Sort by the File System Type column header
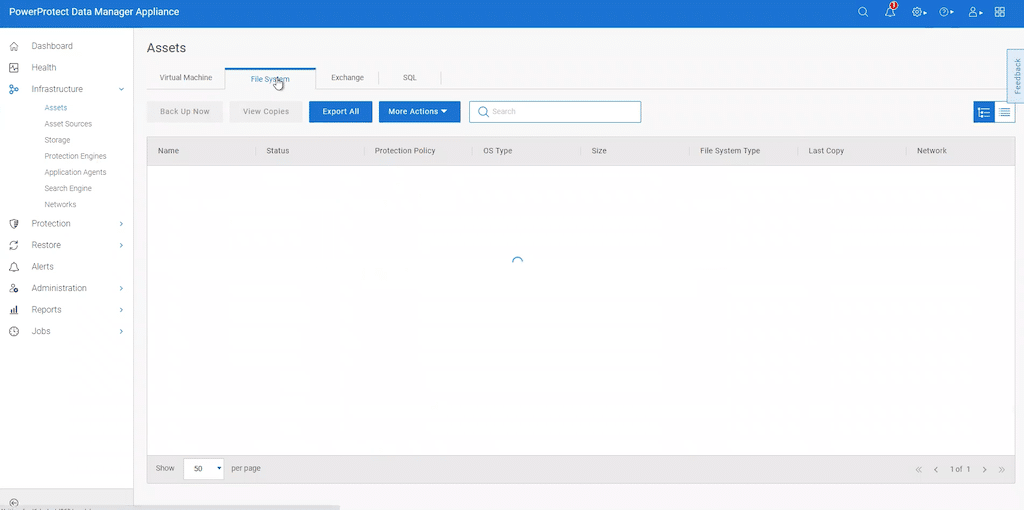The image size is (1024, 510). click(730, 151)
